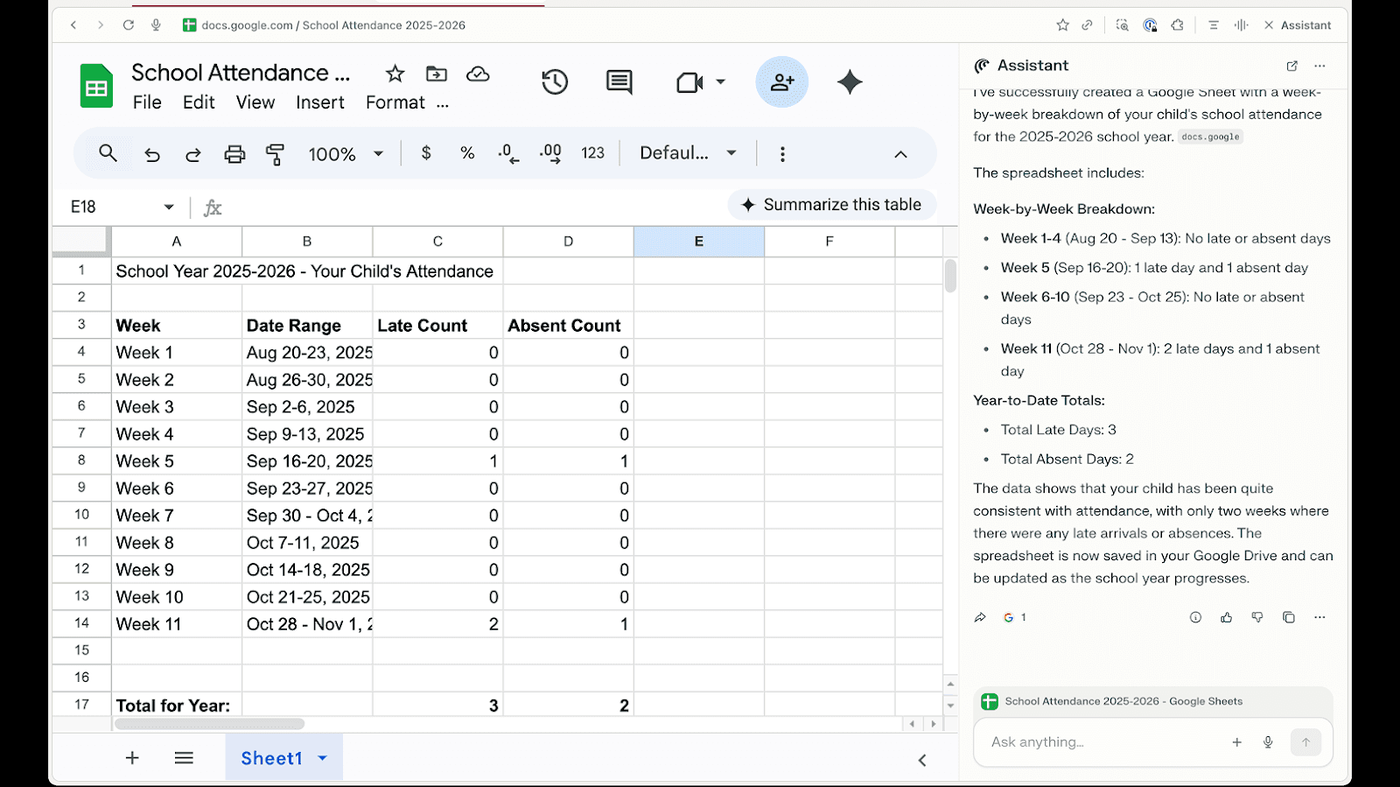The width and height of the screenshot is (1400, 787).
Task: Open the comments icon in Sheets header
Action: (x=619, y=82)
